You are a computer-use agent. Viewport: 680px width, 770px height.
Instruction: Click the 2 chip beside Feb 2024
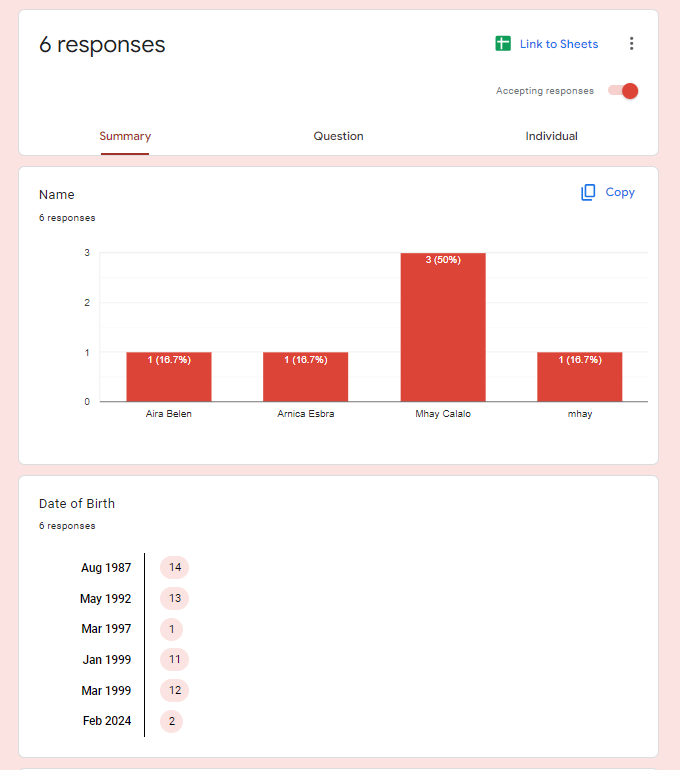click(x=172, y=720)
